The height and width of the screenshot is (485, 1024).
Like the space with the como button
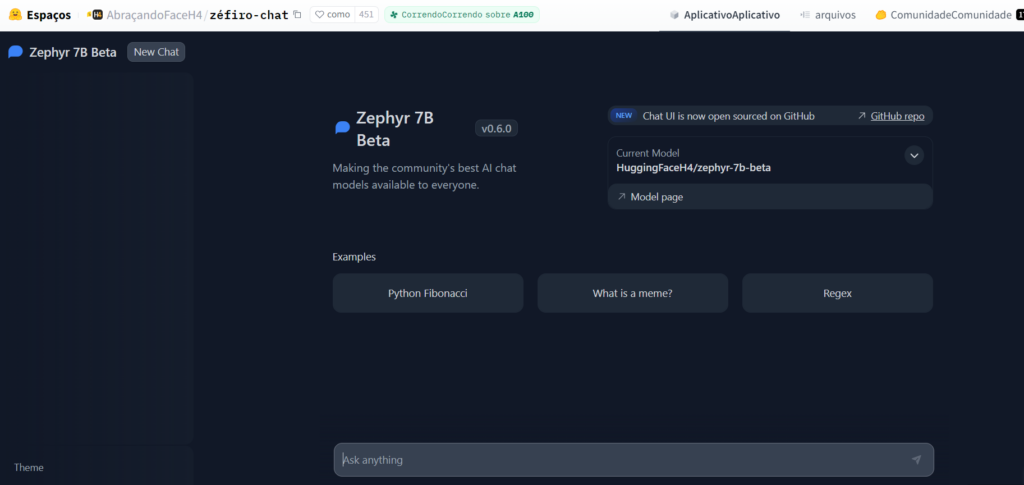click(x=332, y=14)
